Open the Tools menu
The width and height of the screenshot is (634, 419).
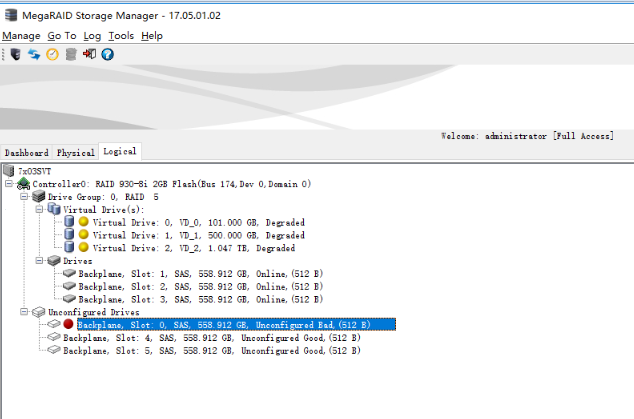point(120,35)
